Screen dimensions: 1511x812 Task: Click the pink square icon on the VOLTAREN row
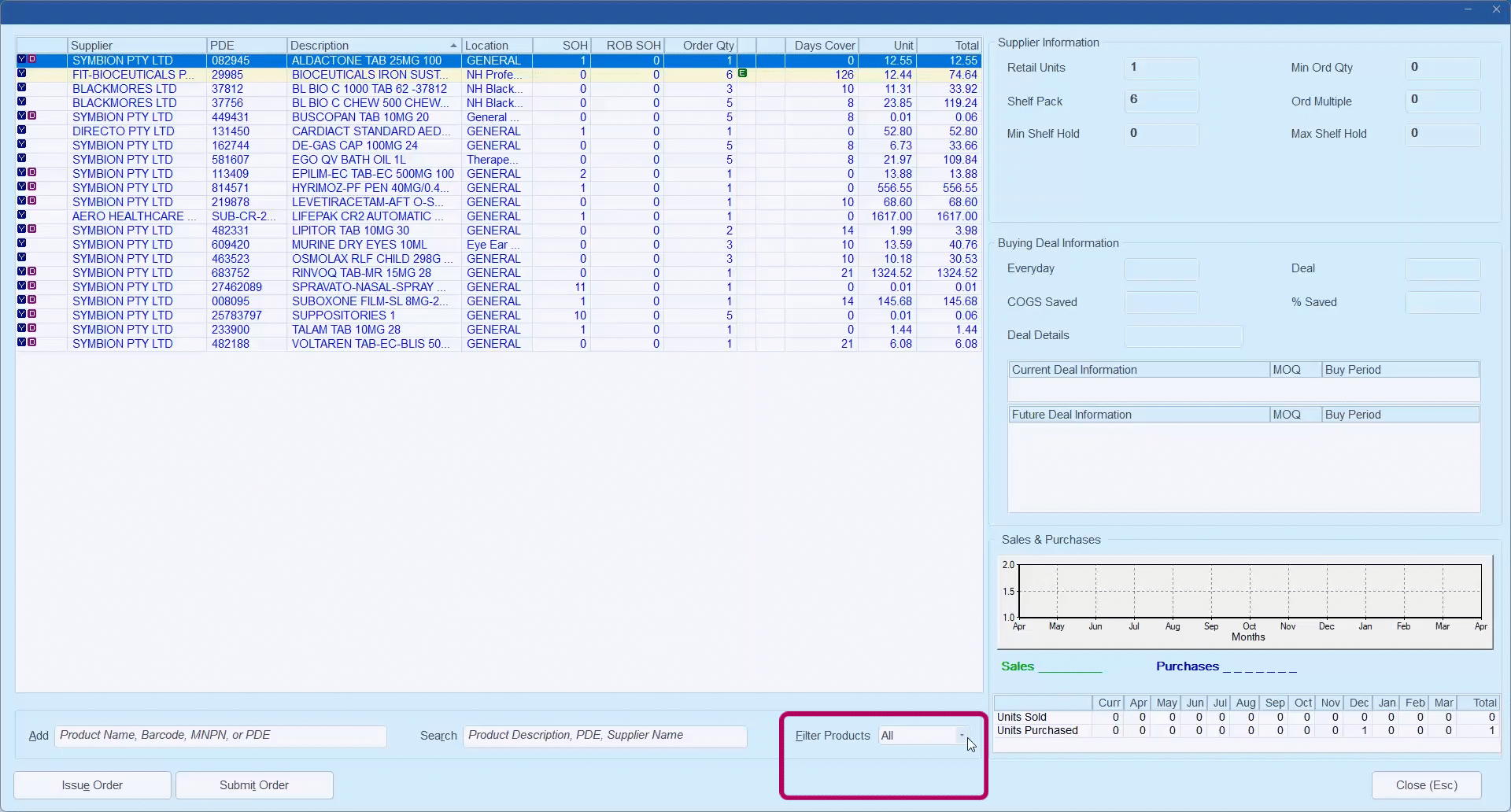[32, 342]
